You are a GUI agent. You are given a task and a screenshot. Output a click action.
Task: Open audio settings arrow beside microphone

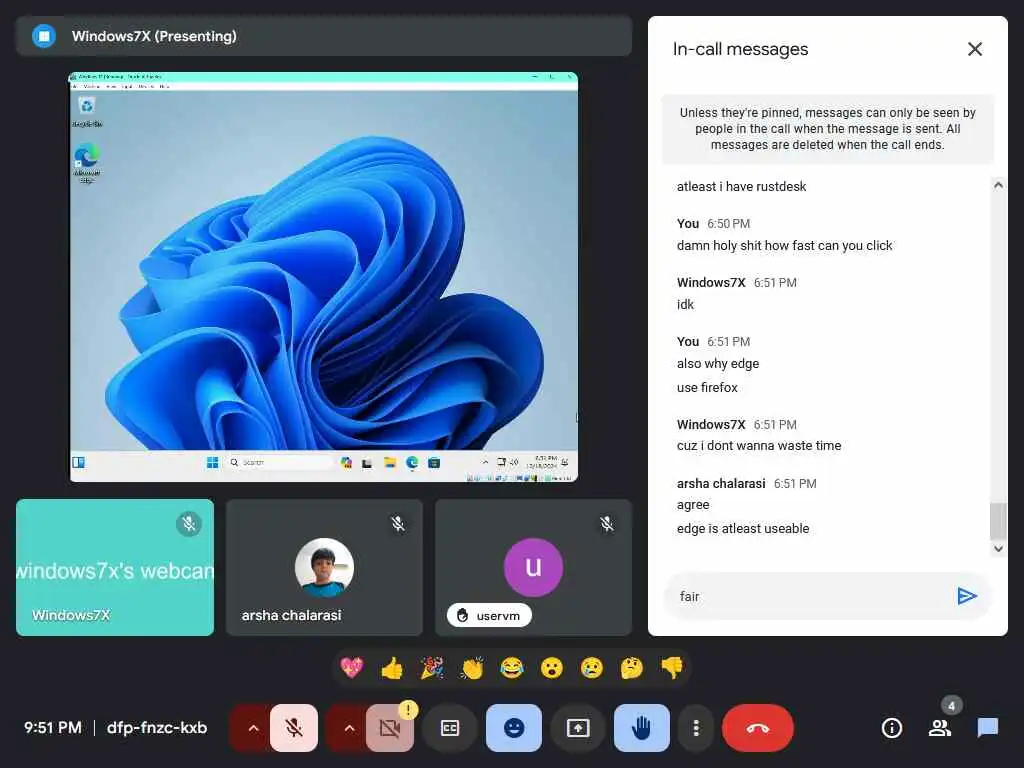click(x=253, y=728)
